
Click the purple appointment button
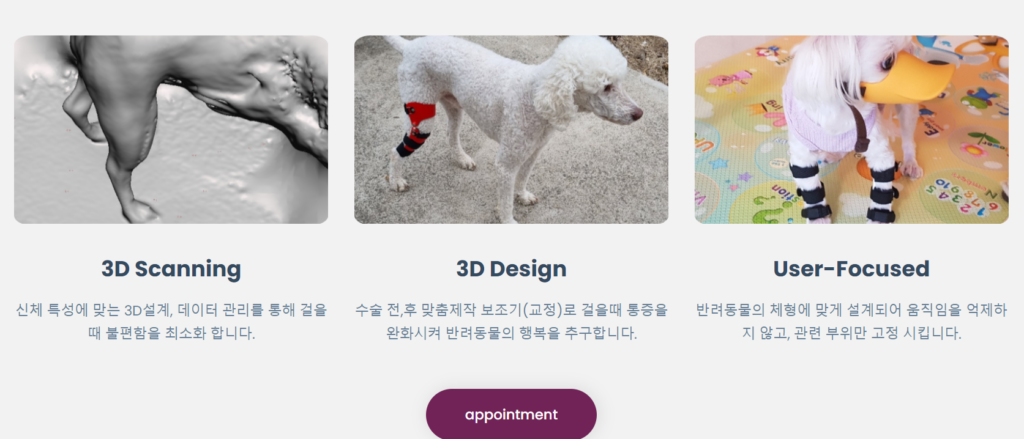511,414
